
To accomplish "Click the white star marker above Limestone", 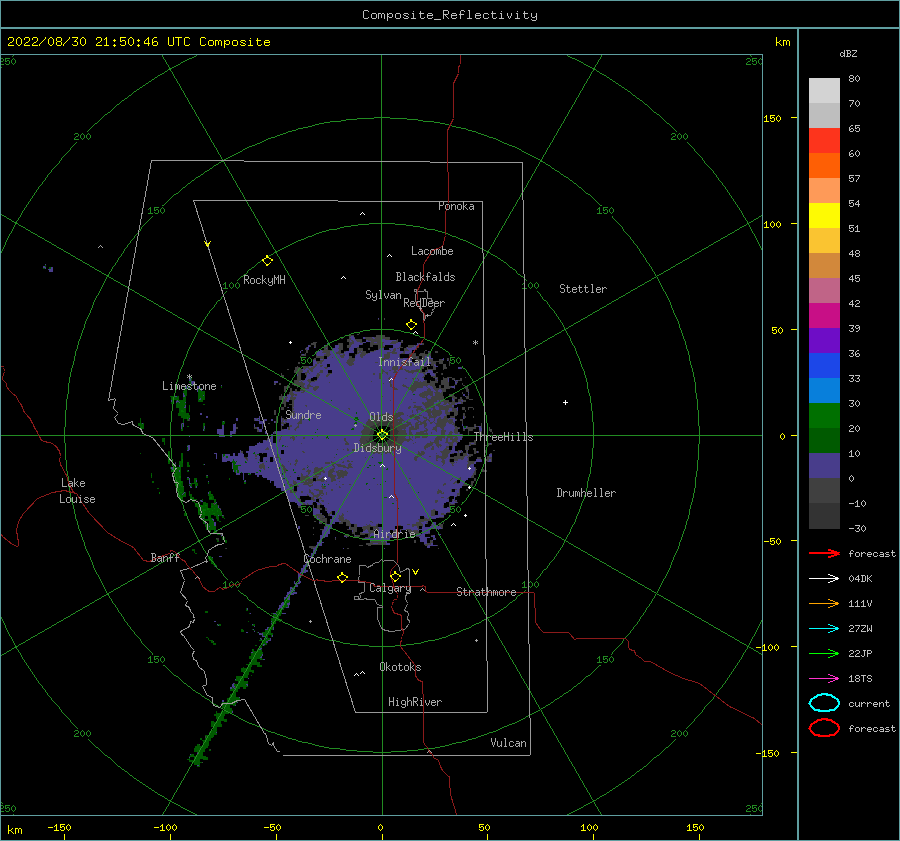I will pos(189,377).
